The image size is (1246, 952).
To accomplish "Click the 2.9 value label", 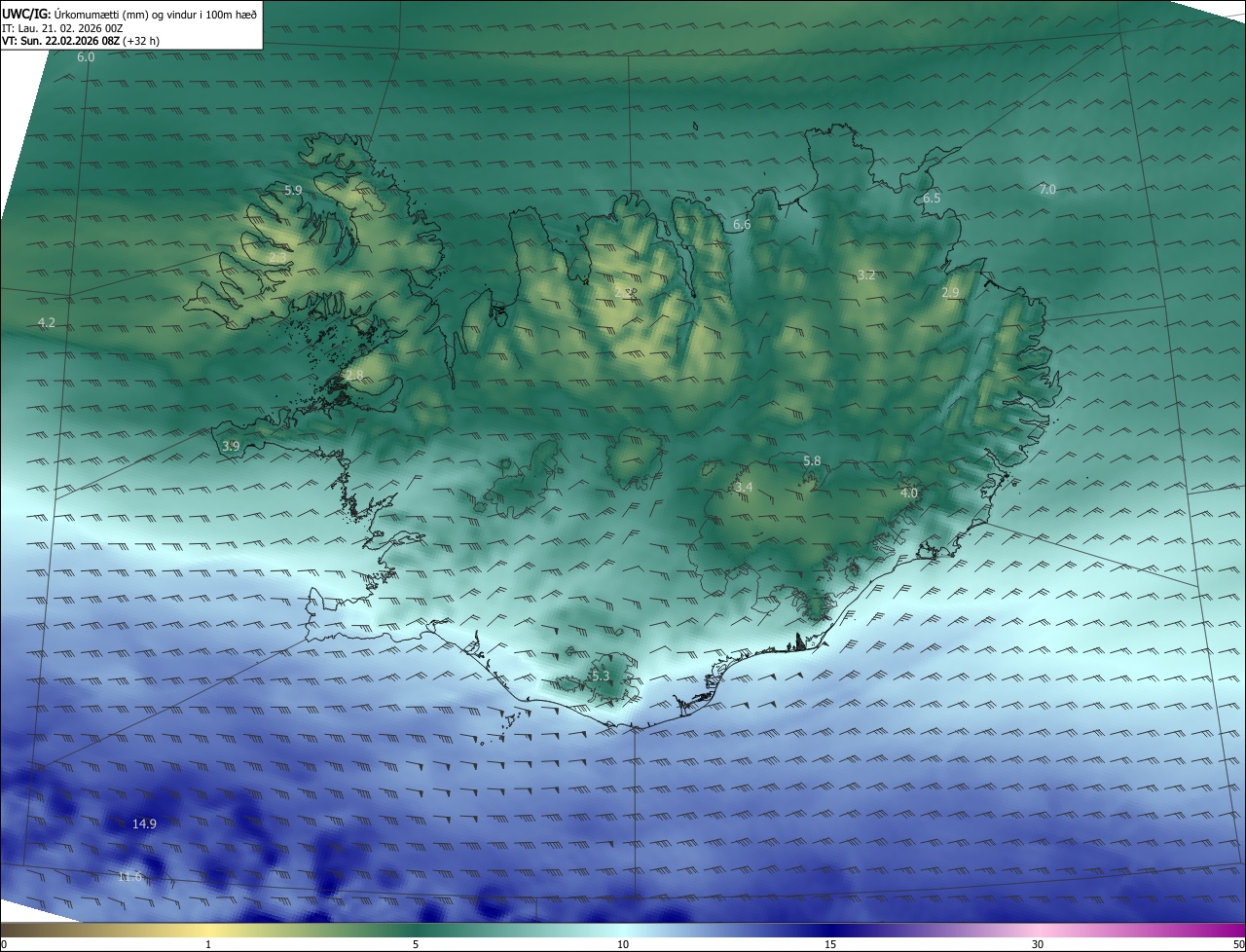I will [x=950, y=292].
